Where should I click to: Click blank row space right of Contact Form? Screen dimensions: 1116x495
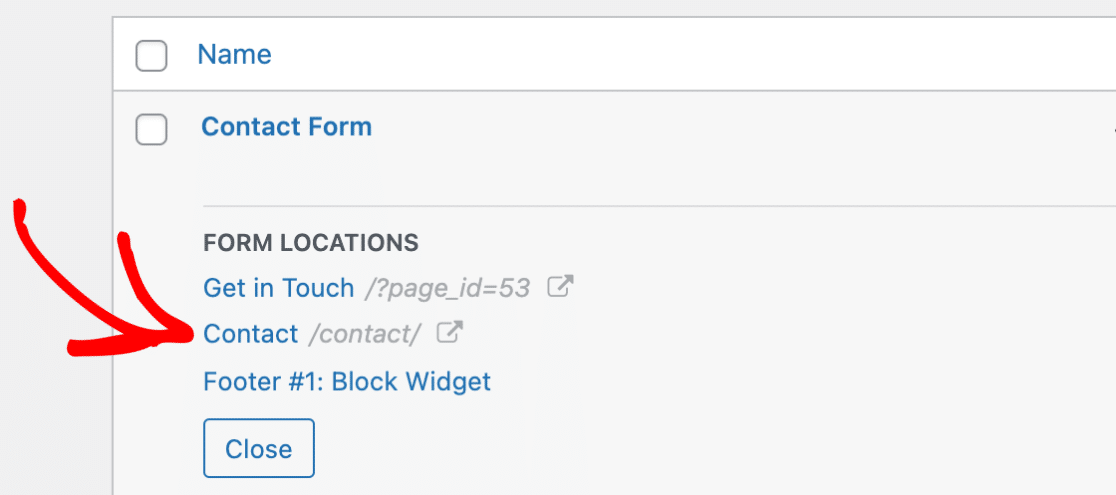click(x=740, y=128)
